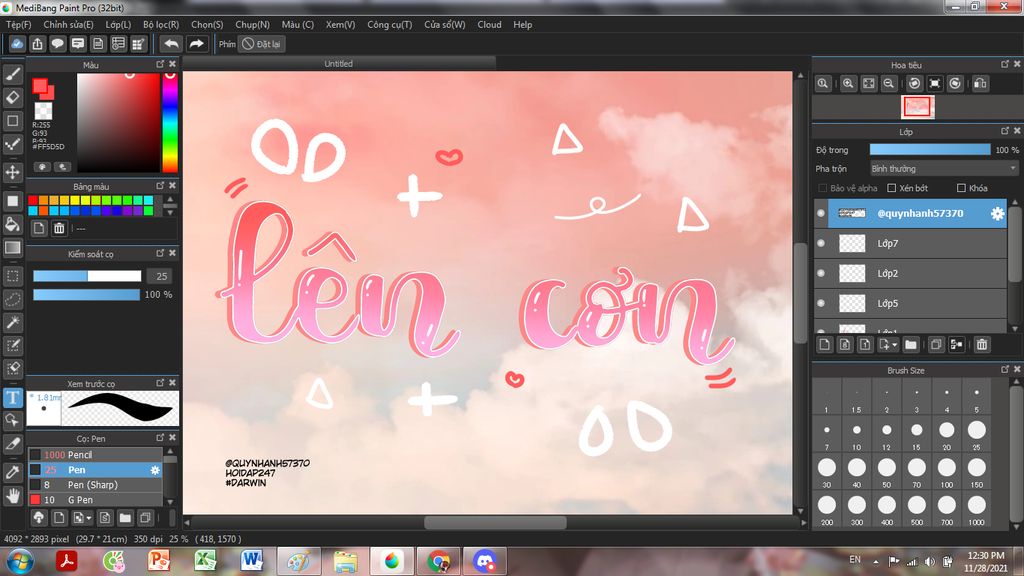Select the Eraser tool
Screen dimensions: 1024x576
point(12,98)
